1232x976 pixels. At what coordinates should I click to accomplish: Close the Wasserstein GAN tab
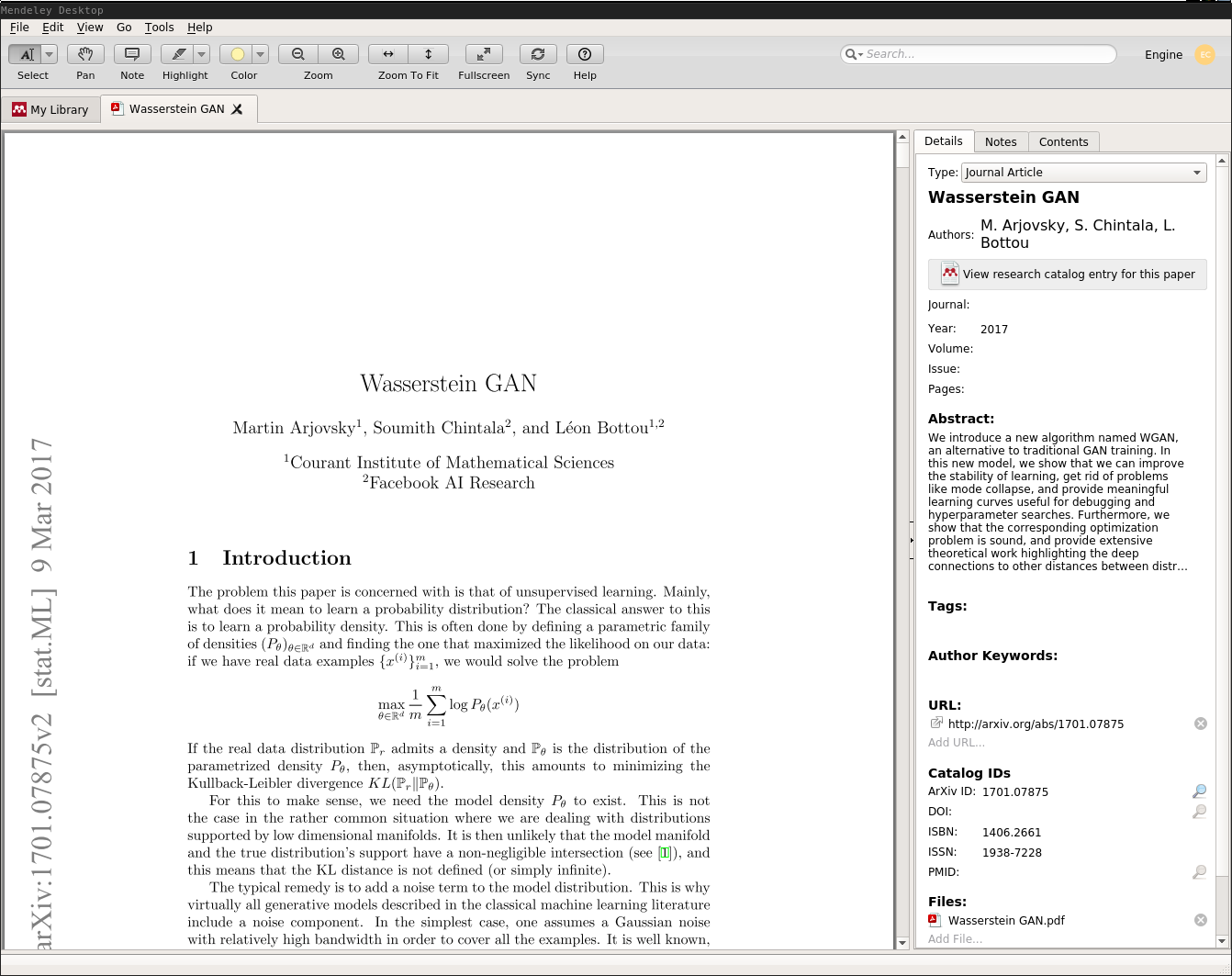pos(237,109)
